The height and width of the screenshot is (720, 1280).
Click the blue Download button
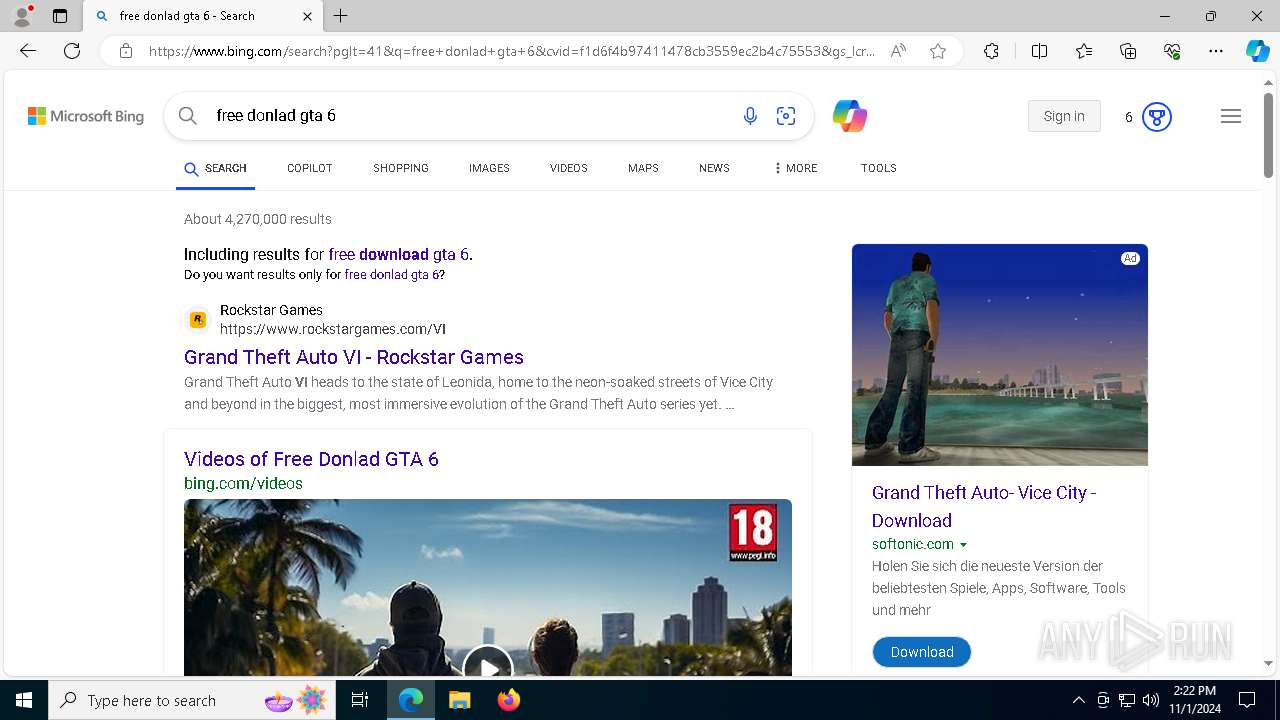pyautogui.click(x=922, y=652)
